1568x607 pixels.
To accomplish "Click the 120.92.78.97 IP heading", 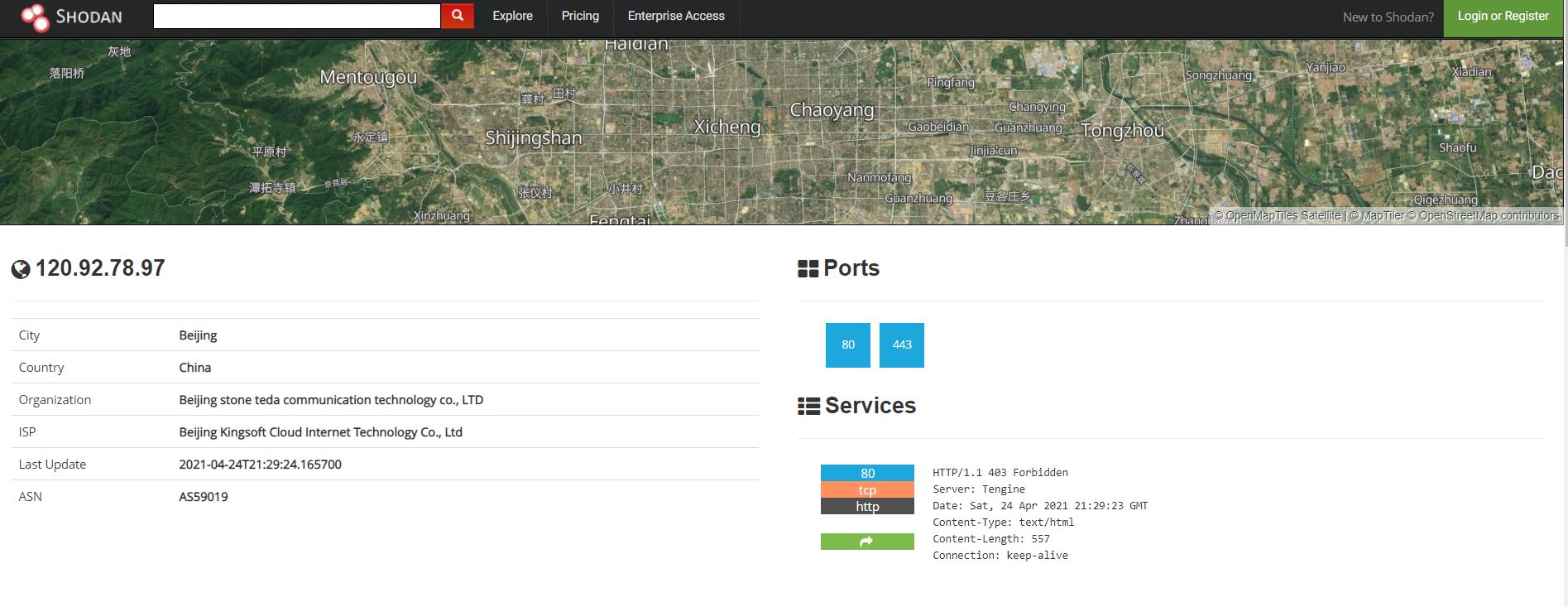I will (100, 268).
